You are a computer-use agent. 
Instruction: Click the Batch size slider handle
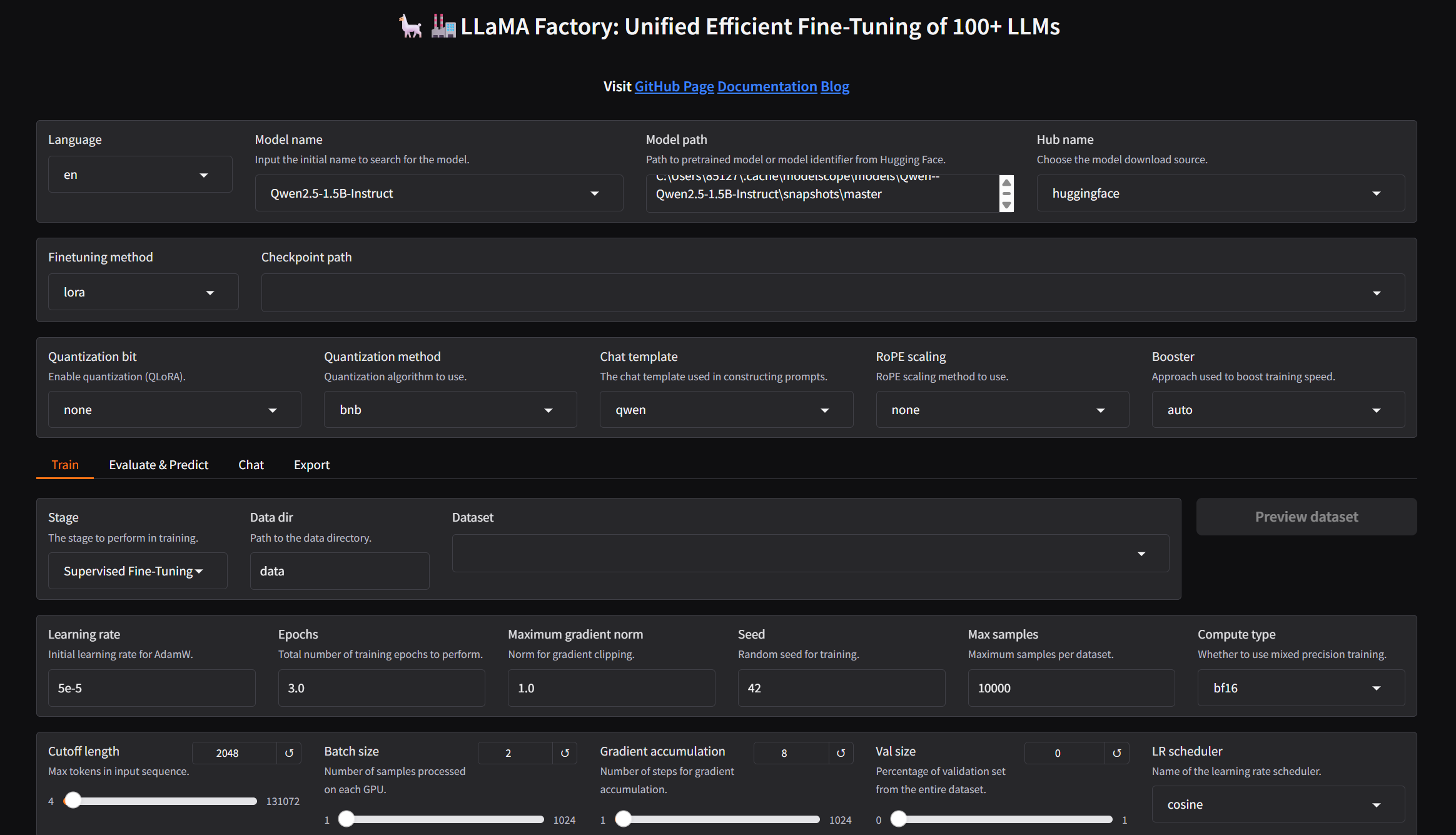[x=346, y=819]
